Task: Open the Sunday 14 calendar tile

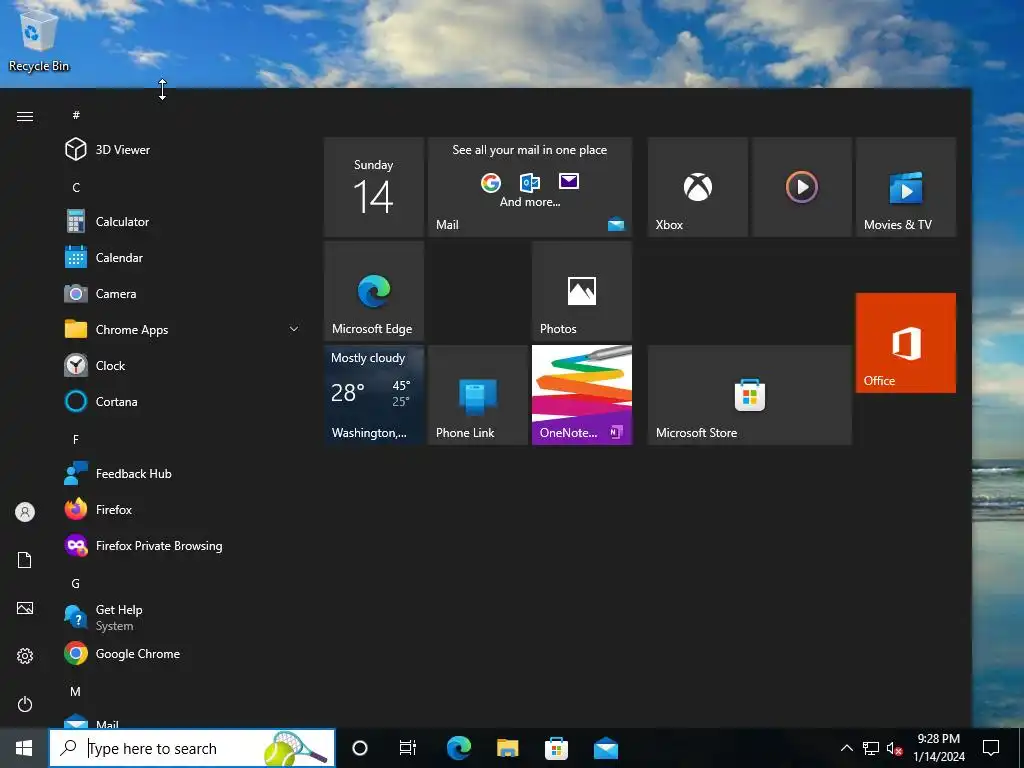Action: tap(374, 187)
